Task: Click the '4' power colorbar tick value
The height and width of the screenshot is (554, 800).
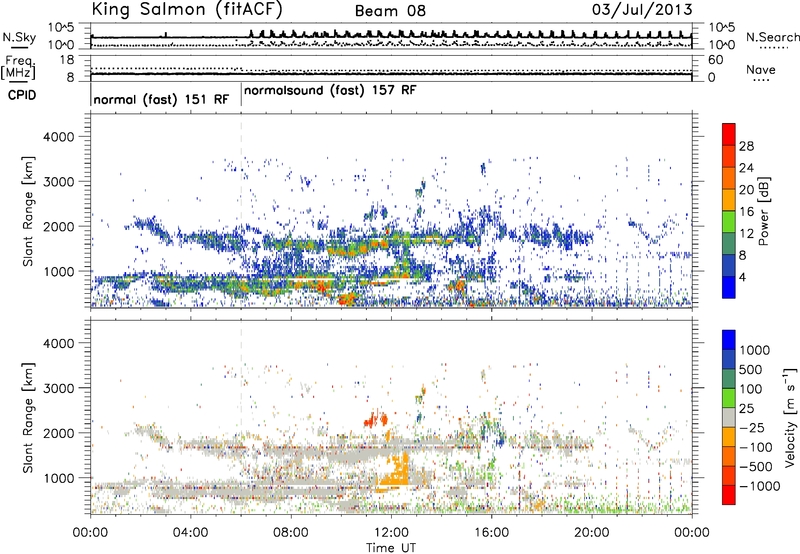Action: click(x=743, y=278)
